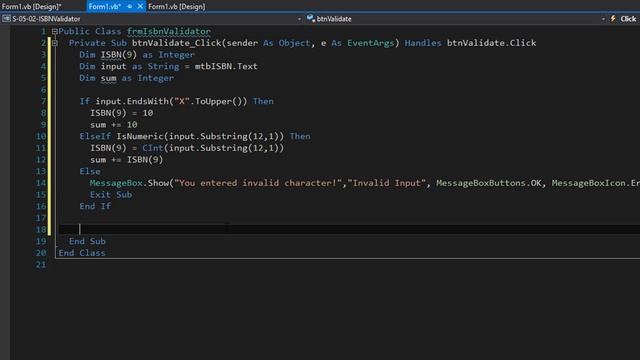The width and height of the screenshot is (640, 360).
Task: Open the S-05-02-ISBNValidator project dropdown
Action: click(299, 19)
